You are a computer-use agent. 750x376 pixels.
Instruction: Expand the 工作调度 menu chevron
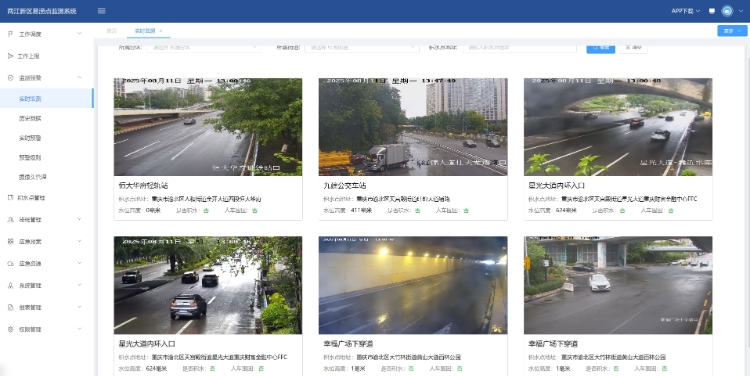tap(79, 33)
